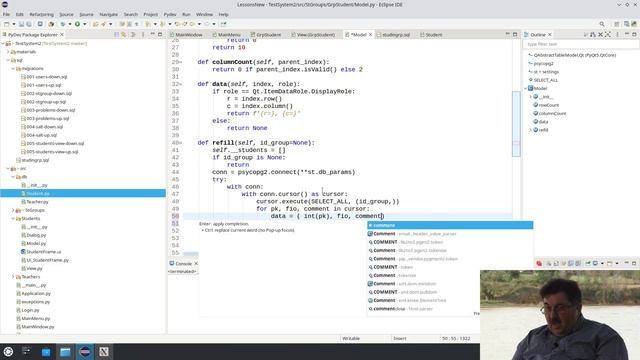Open Run button dropdown arrow
The image size is (640, 360).
coord(84,24)
